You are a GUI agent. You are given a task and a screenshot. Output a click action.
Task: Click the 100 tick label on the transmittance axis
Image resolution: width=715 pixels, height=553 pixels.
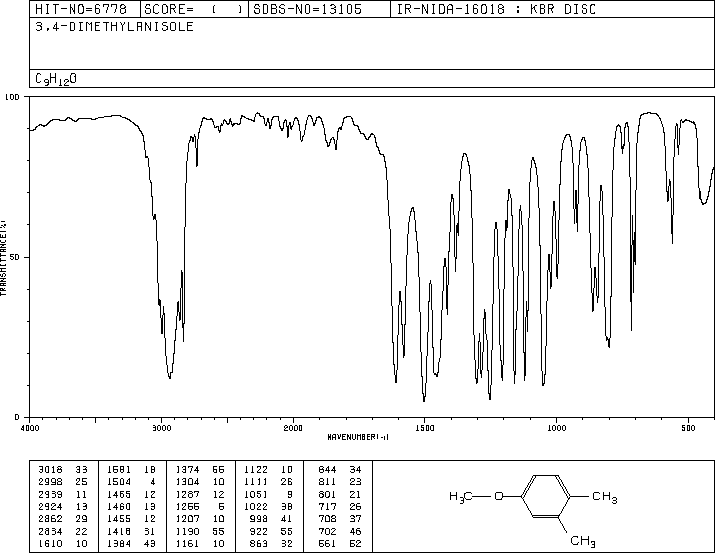[12, 97]
